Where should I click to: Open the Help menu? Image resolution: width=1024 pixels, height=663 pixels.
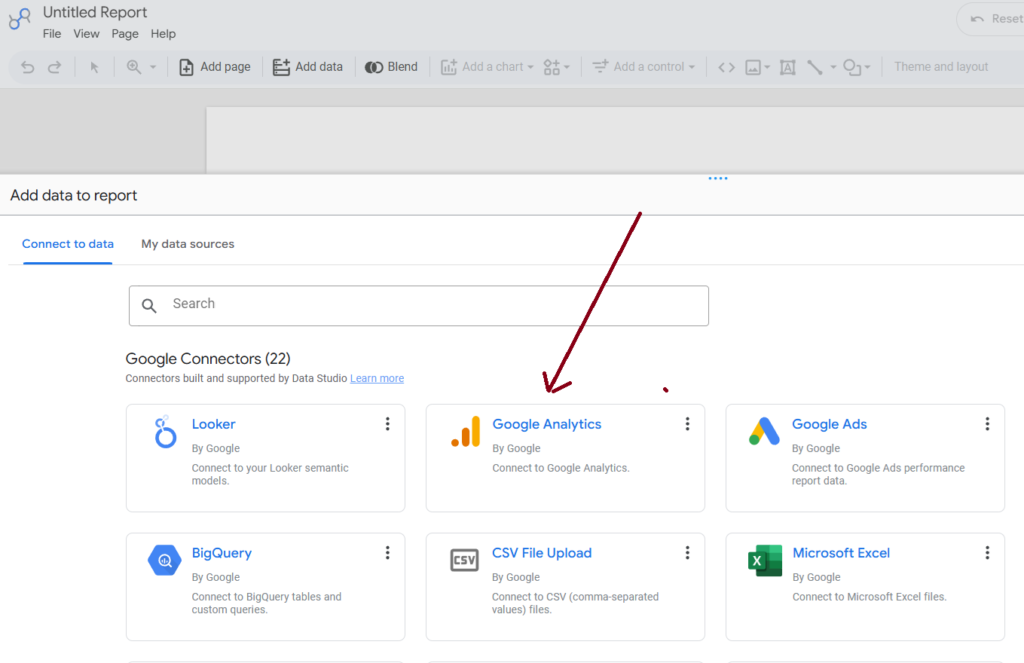pyautogui.click(x=163, y=34)
